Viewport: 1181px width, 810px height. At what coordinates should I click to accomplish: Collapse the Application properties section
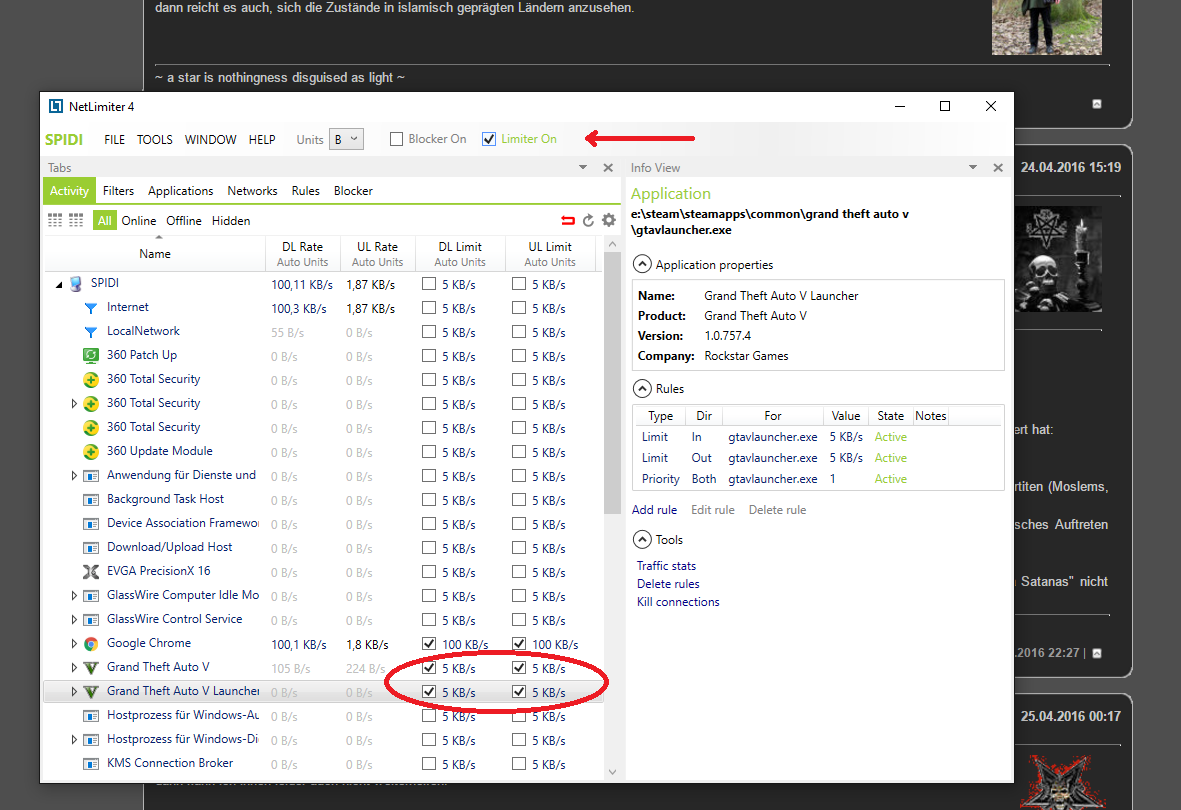point(641,265)
